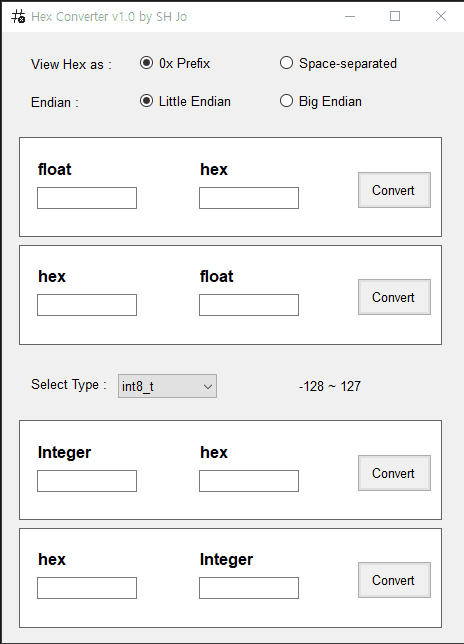Click the 'View Hex as :' label
Screen dimensions: 464x644
click(71, 64)
